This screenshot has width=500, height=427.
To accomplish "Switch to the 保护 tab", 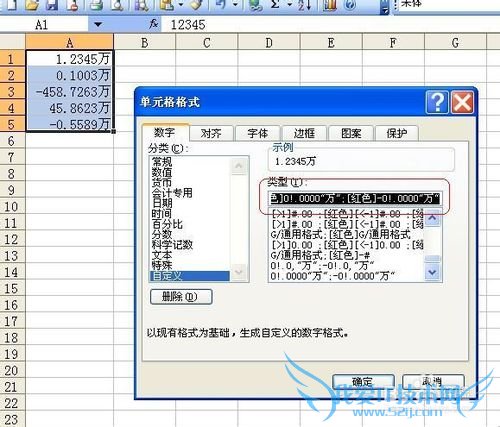I will point(397,133).
